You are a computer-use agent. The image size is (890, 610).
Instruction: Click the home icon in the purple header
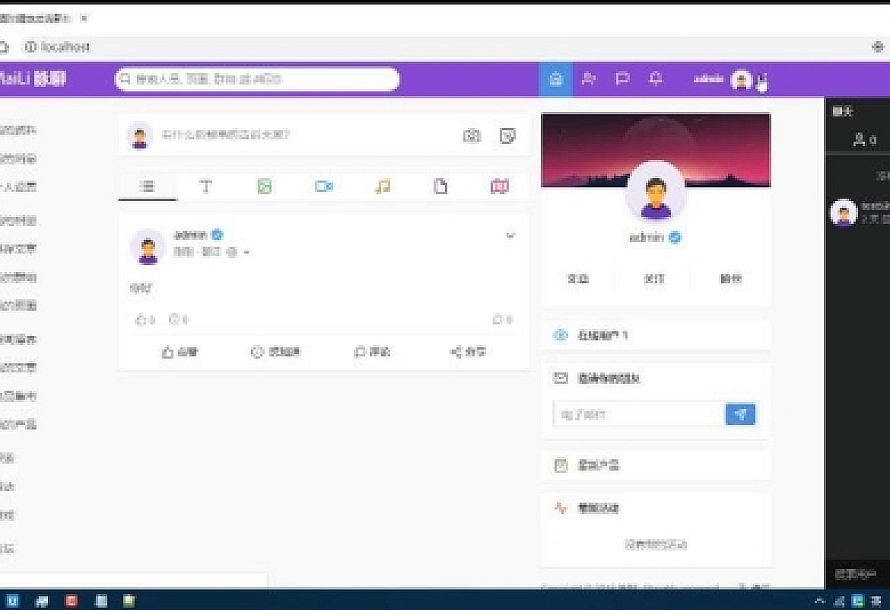(556, 79)
